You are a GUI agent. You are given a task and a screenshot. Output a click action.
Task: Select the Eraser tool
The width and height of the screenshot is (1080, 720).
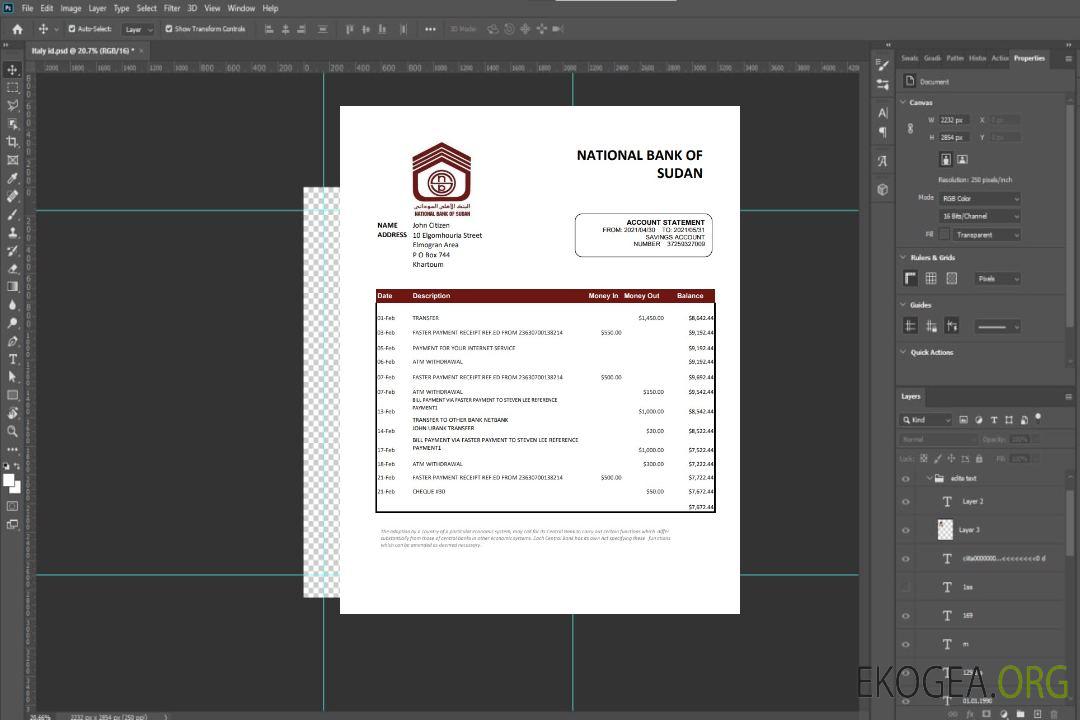[x=12, y=269]
